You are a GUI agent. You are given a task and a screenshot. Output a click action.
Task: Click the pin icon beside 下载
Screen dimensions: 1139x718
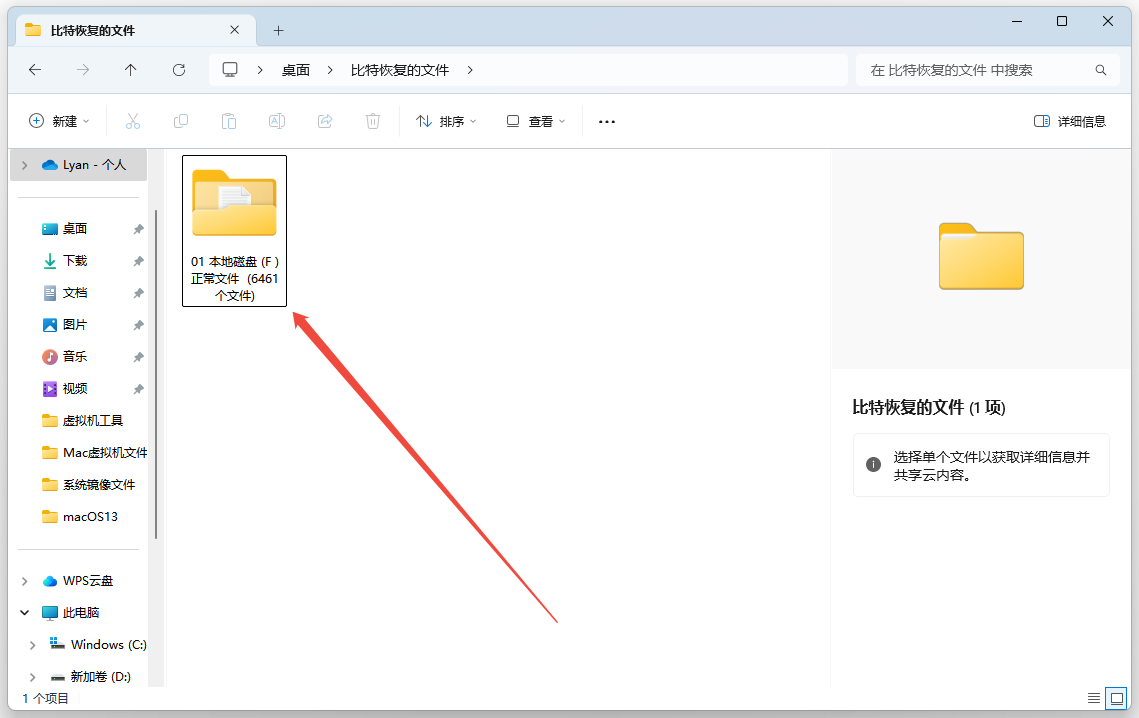138,261
